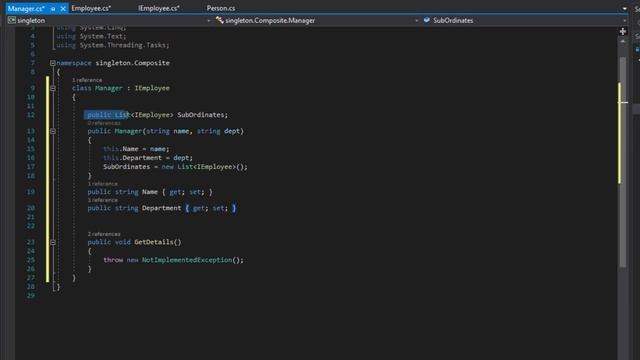The image size is (640, 360).
Task: Collapse the GetDetails method block
Action: 53,242
